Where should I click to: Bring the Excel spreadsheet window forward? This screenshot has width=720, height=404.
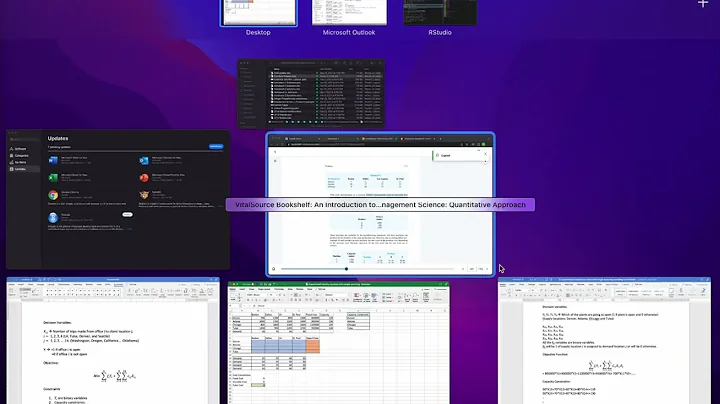point(339,343)
